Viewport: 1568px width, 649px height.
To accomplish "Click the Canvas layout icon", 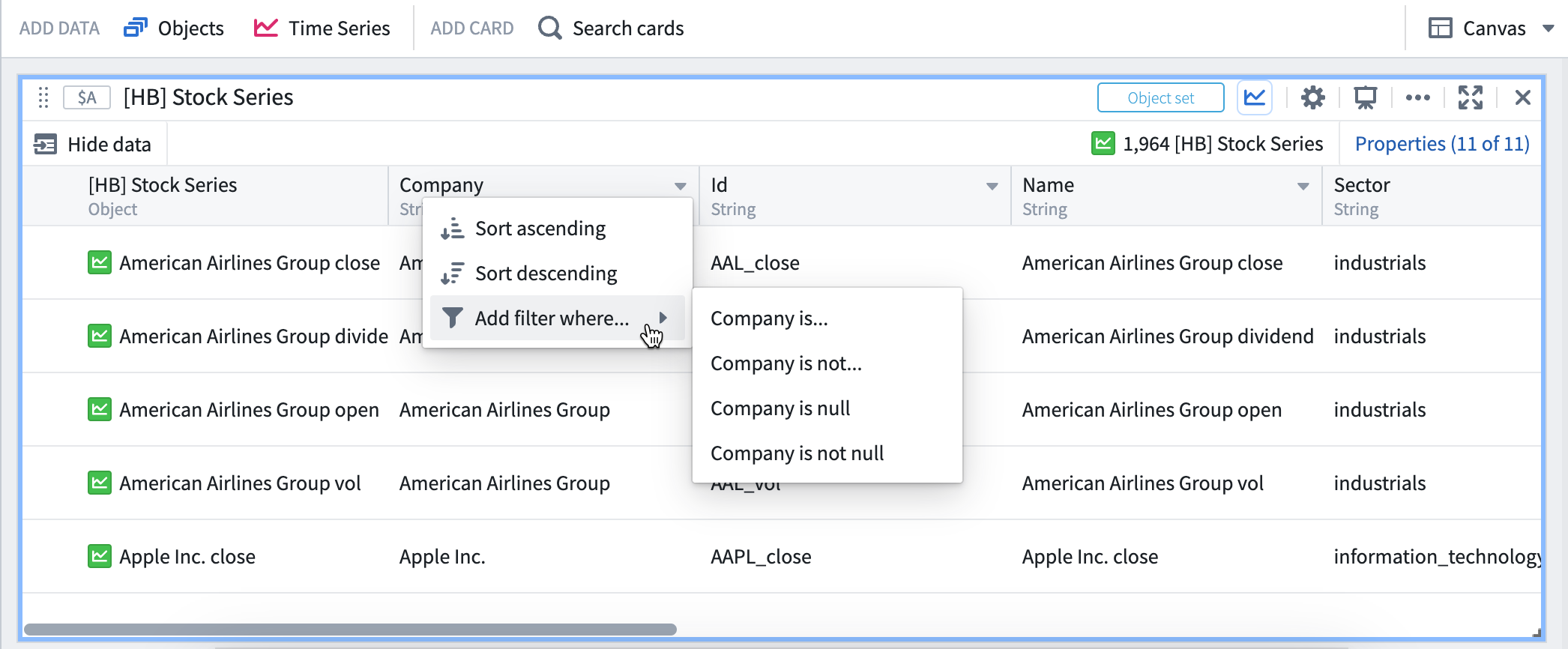I will click(x=1440, y=28).
